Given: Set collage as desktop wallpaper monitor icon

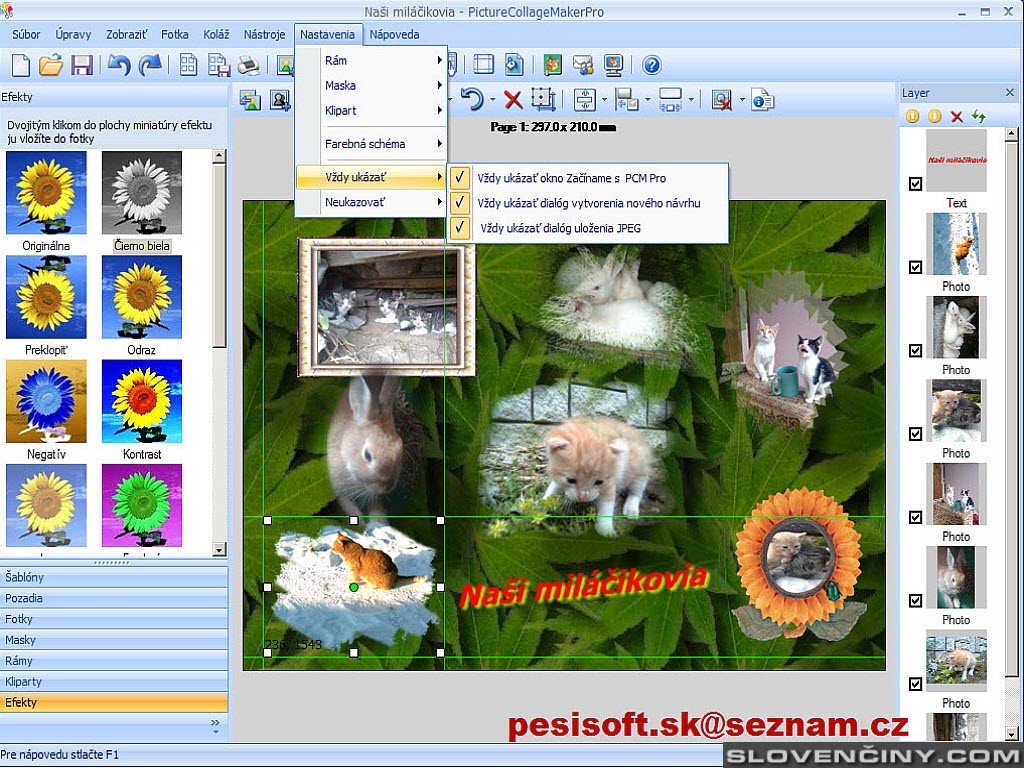Looking at the screenshot, I should pyautogui.click(x=614, y=65).
